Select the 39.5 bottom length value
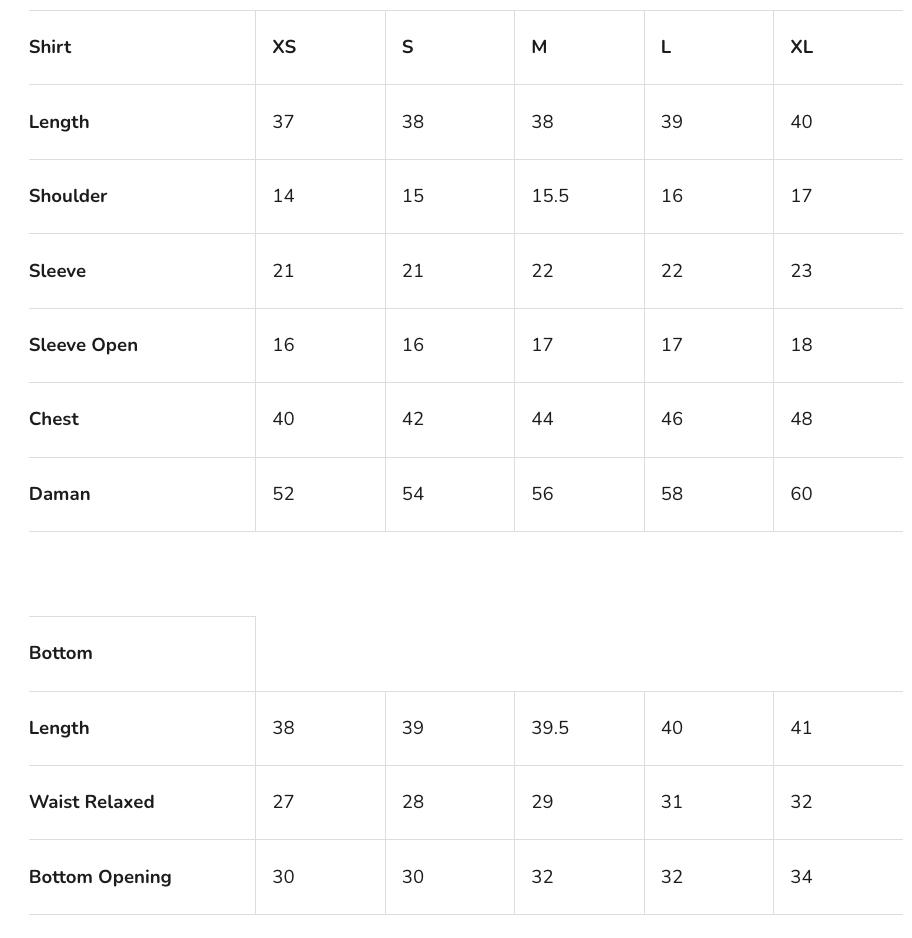Screen dimensions: 912x938 (550, 728)
